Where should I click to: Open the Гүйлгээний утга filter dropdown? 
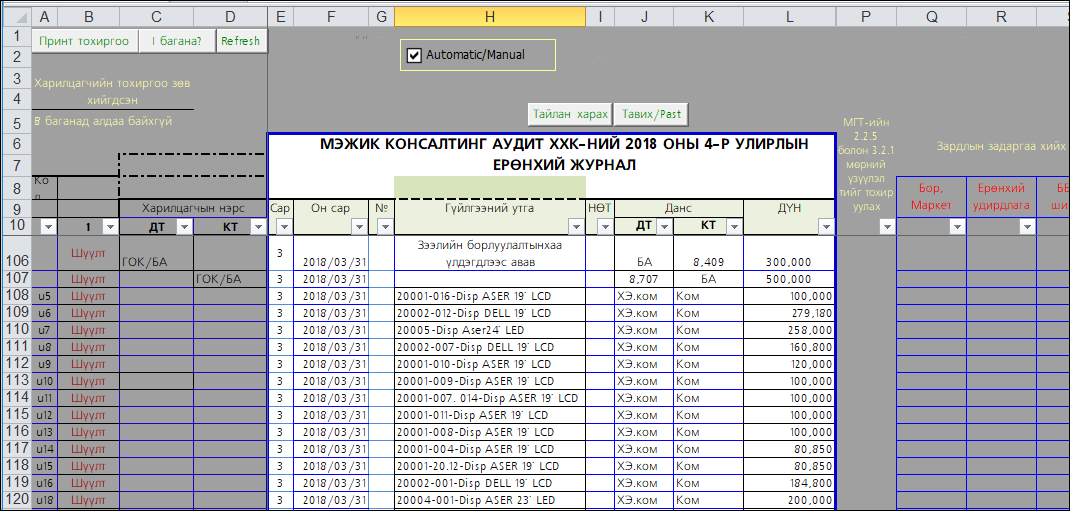(x=576, y=228)
